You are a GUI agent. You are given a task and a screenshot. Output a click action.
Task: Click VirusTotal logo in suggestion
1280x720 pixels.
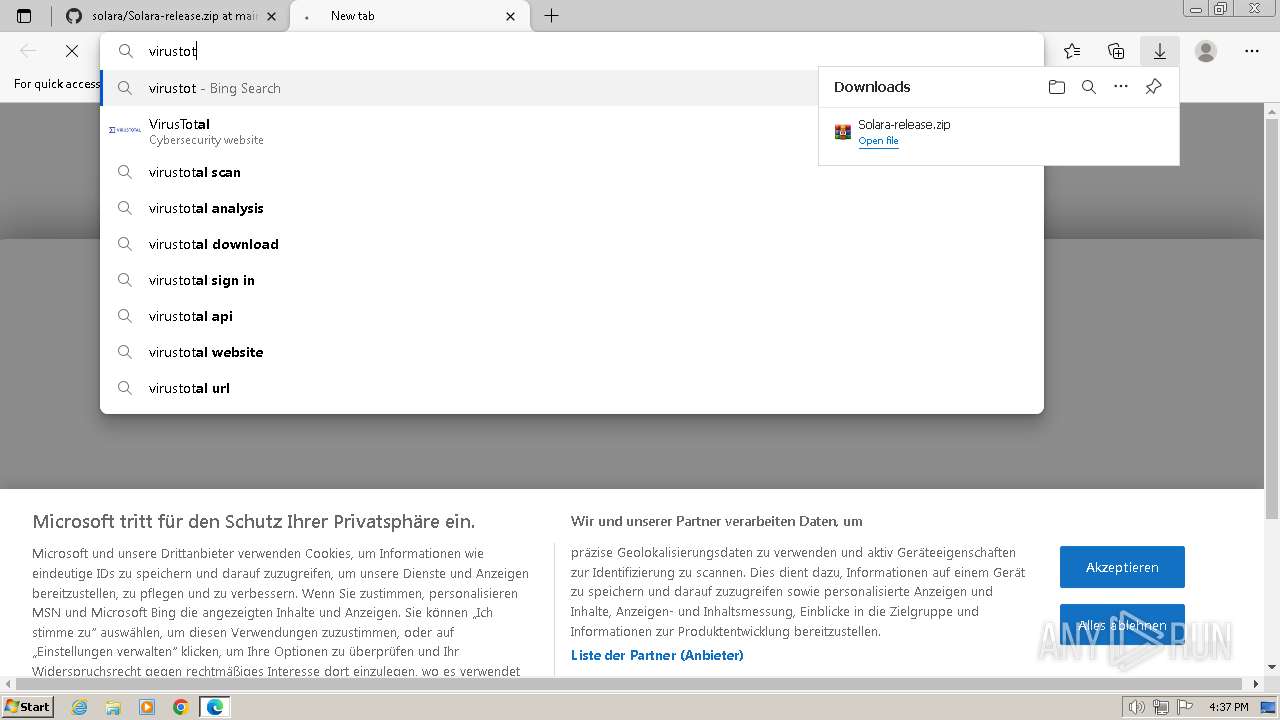tap(125, 130)
